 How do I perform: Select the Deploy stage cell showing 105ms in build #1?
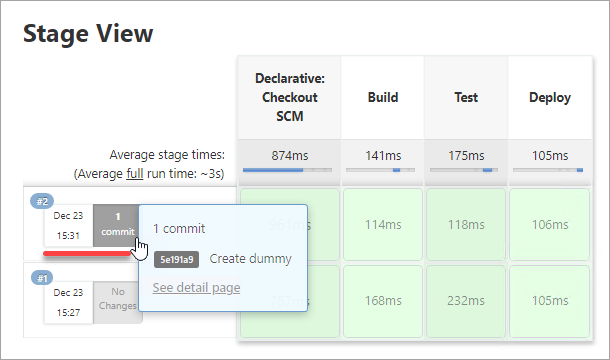(550, 301)
